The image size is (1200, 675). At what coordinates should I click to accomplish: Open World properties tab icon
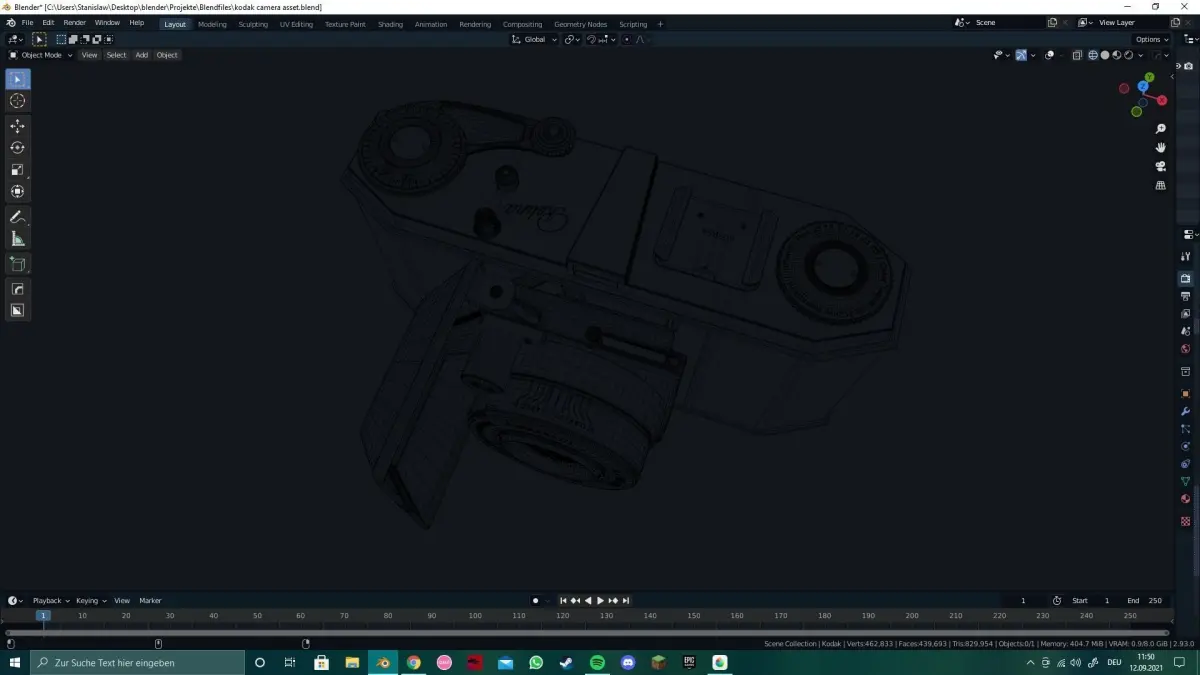[x=1186, y=349]
